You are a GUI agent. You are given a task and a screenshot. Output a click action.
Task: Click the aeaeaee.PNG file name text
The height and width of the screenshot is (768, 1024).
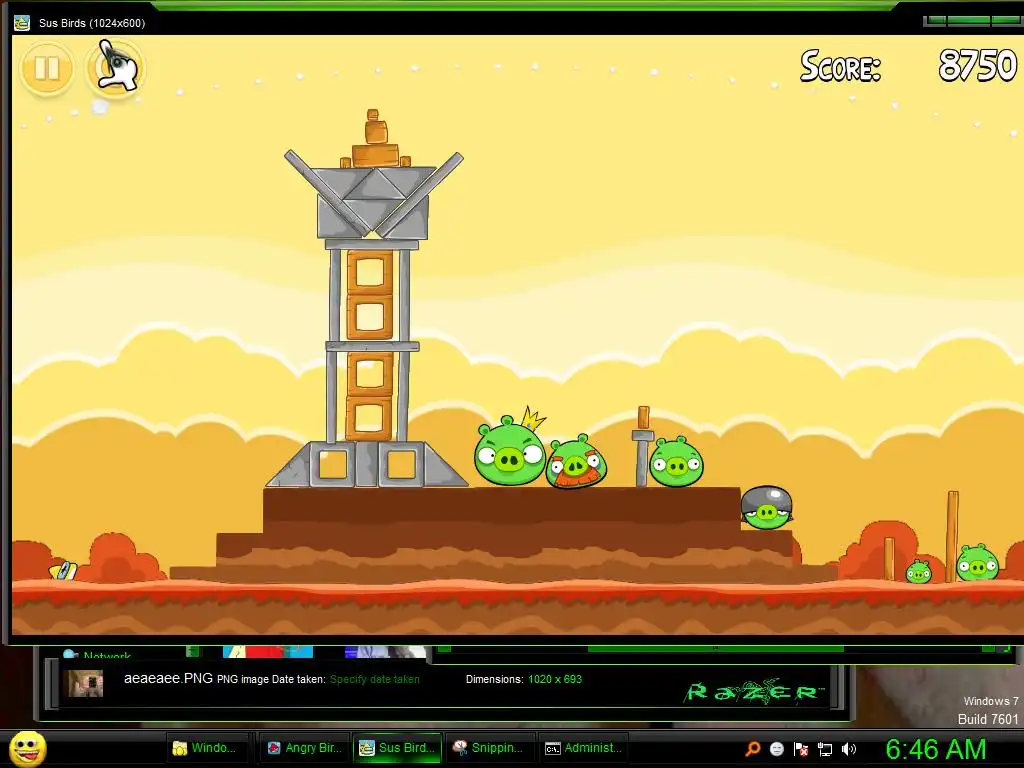[168, 679]
